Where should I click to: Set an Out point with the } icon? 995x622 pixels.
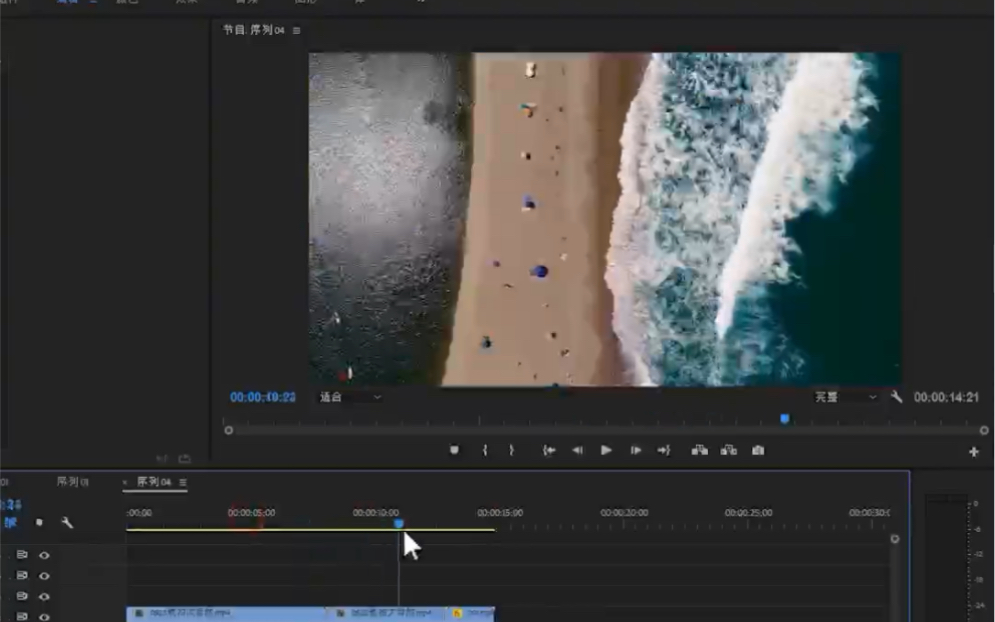point(512,450)
